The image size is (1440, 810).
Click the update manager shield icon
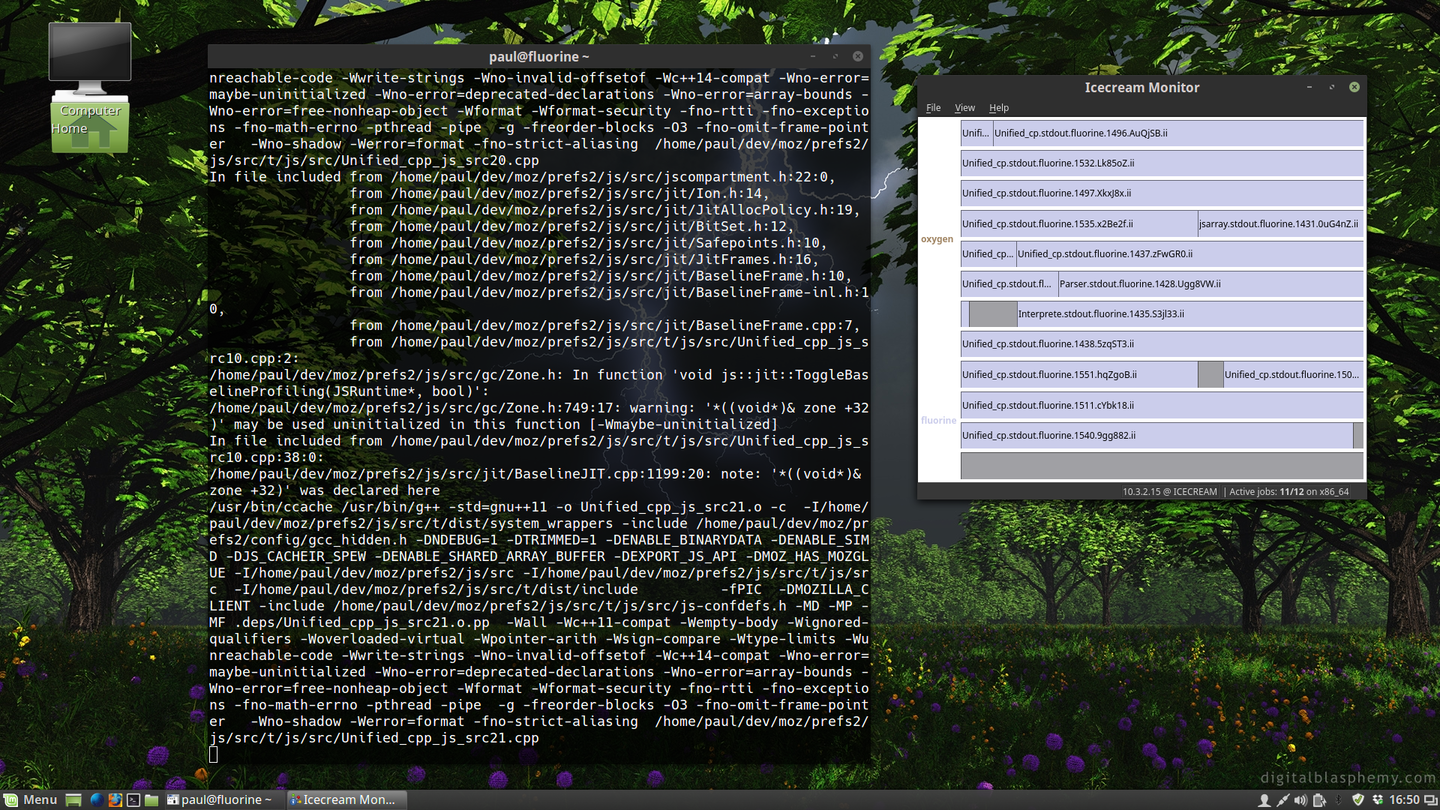pos(1357,800)
